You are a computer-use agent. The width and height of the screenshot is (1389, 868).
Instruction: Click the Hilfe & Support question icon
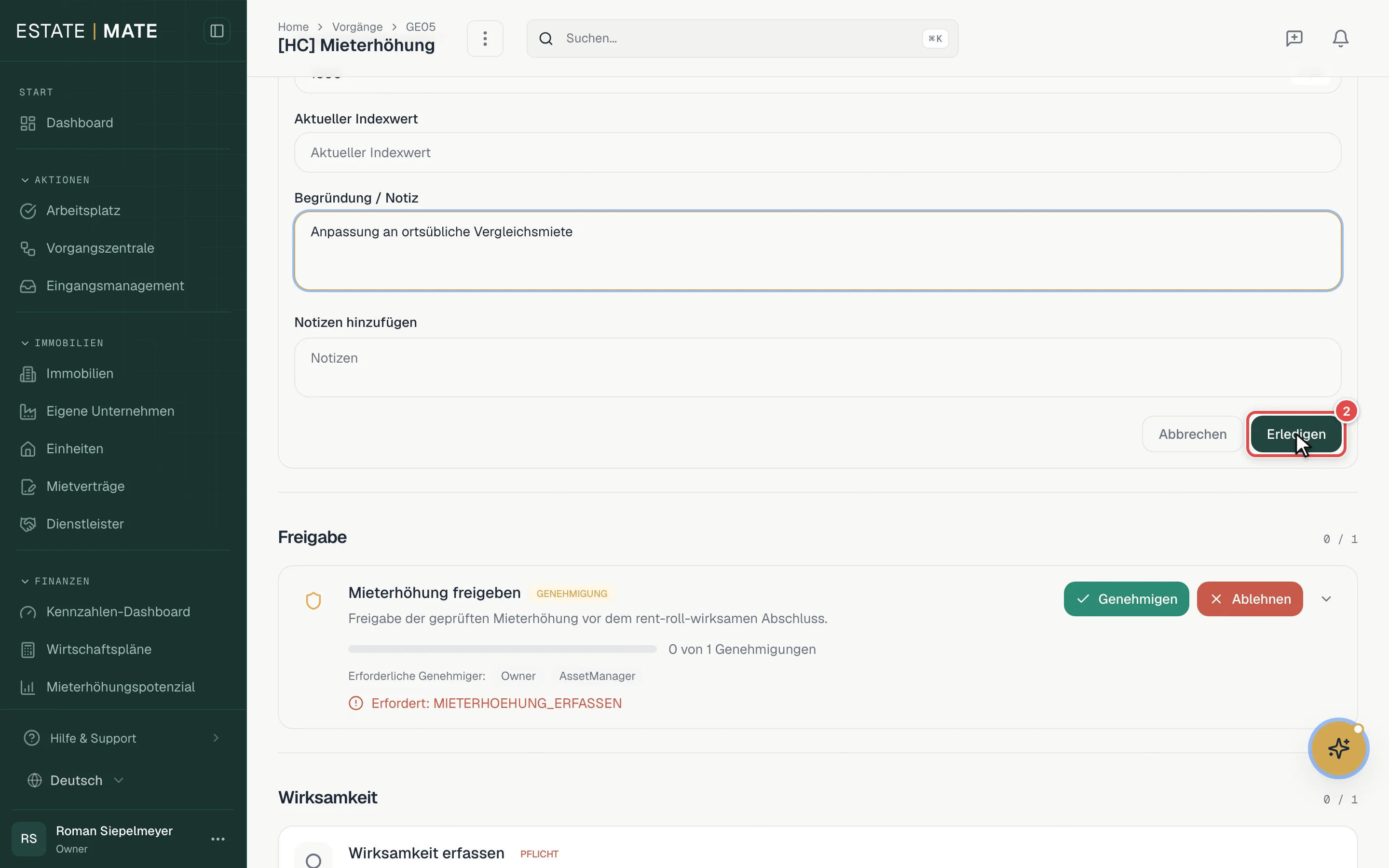point(32,738)
